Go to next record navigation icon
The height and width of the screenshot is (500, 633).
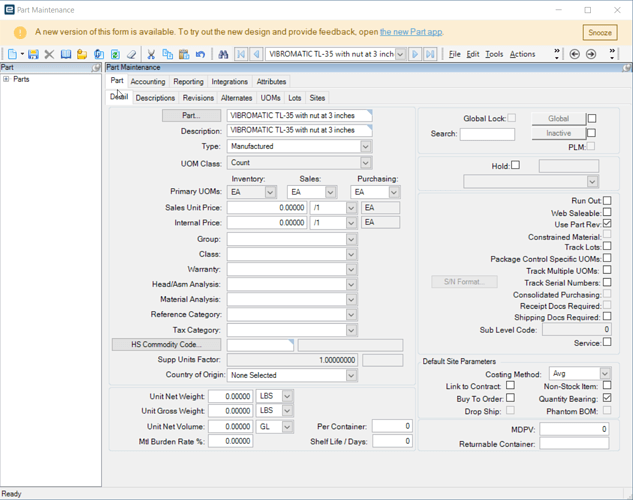pos(415,54)
